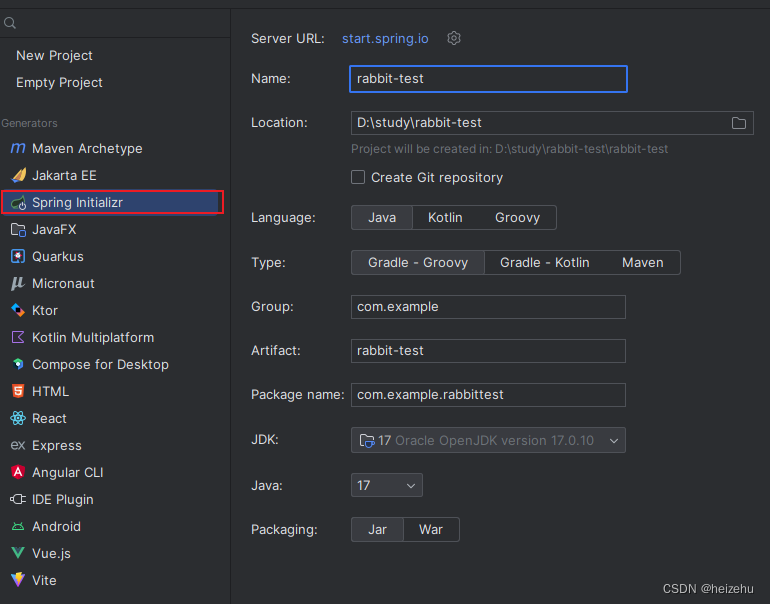Viewport: 770px width, 604px height.
Task: Open server URL settings gear
Action: coord(454,38)
